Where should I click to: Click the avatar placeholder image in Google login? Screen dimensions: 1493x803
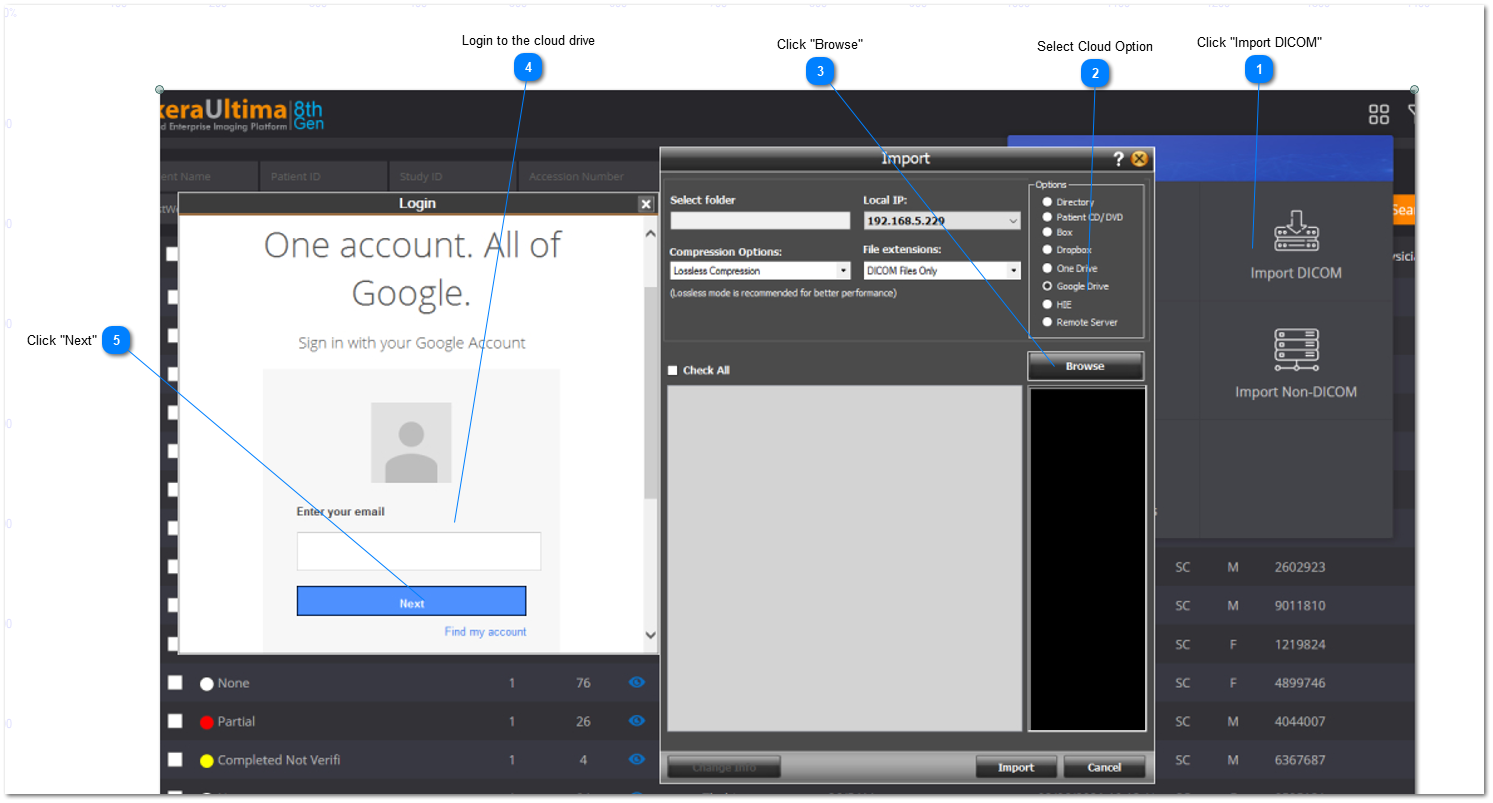[x=411, y=443]
